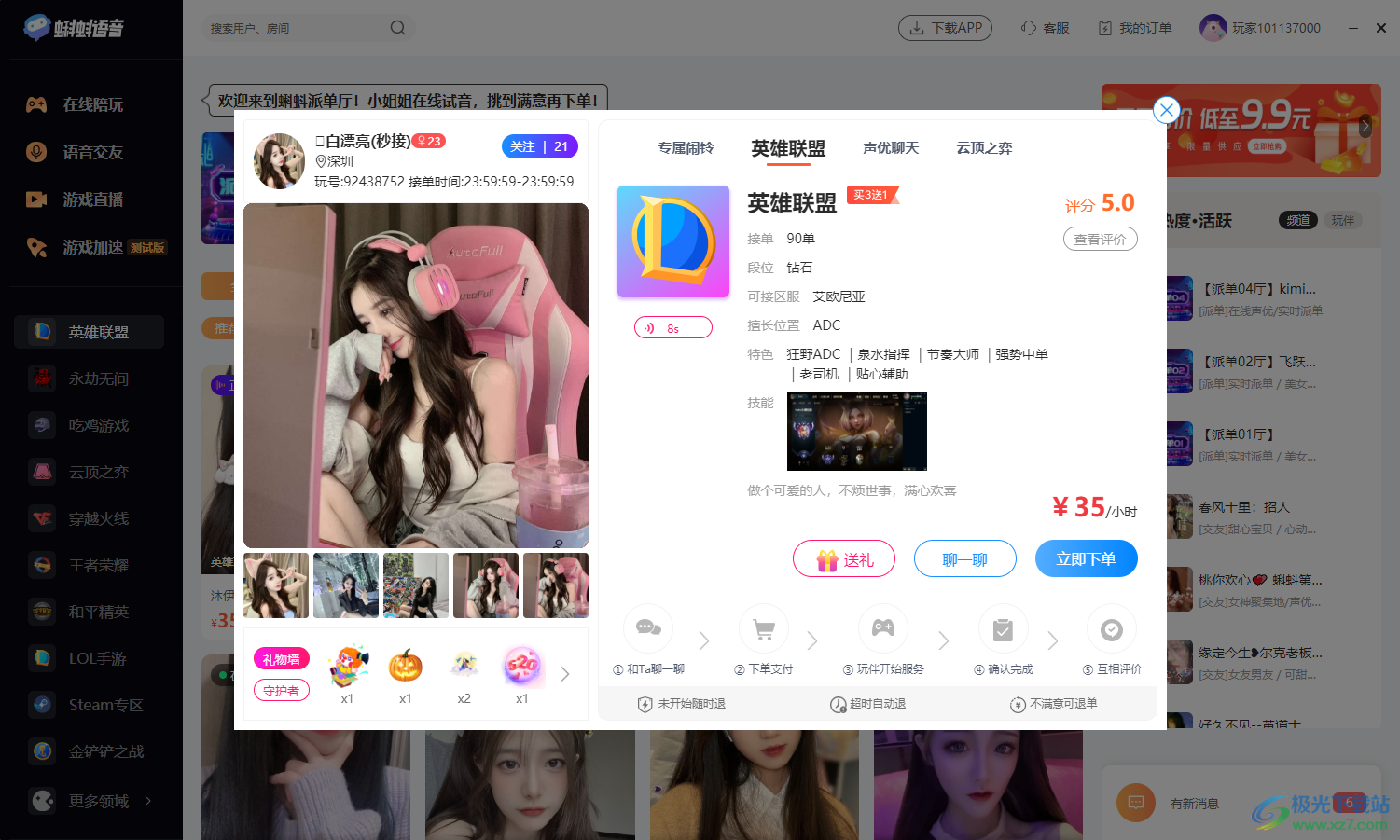This screenshot has height=840, width=1400.
Task: Click 立即下单 order button
Action: (1087, 558)
